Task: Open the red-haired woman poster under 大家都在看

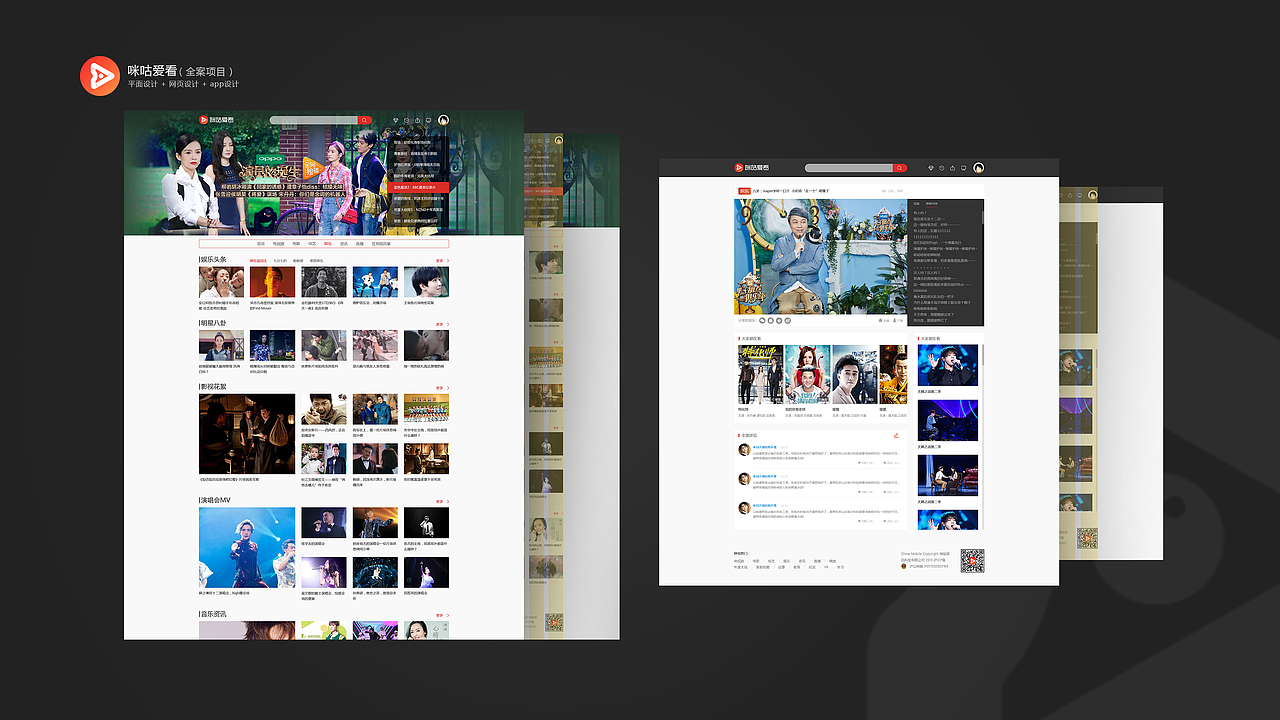Action: coord(806,375)
